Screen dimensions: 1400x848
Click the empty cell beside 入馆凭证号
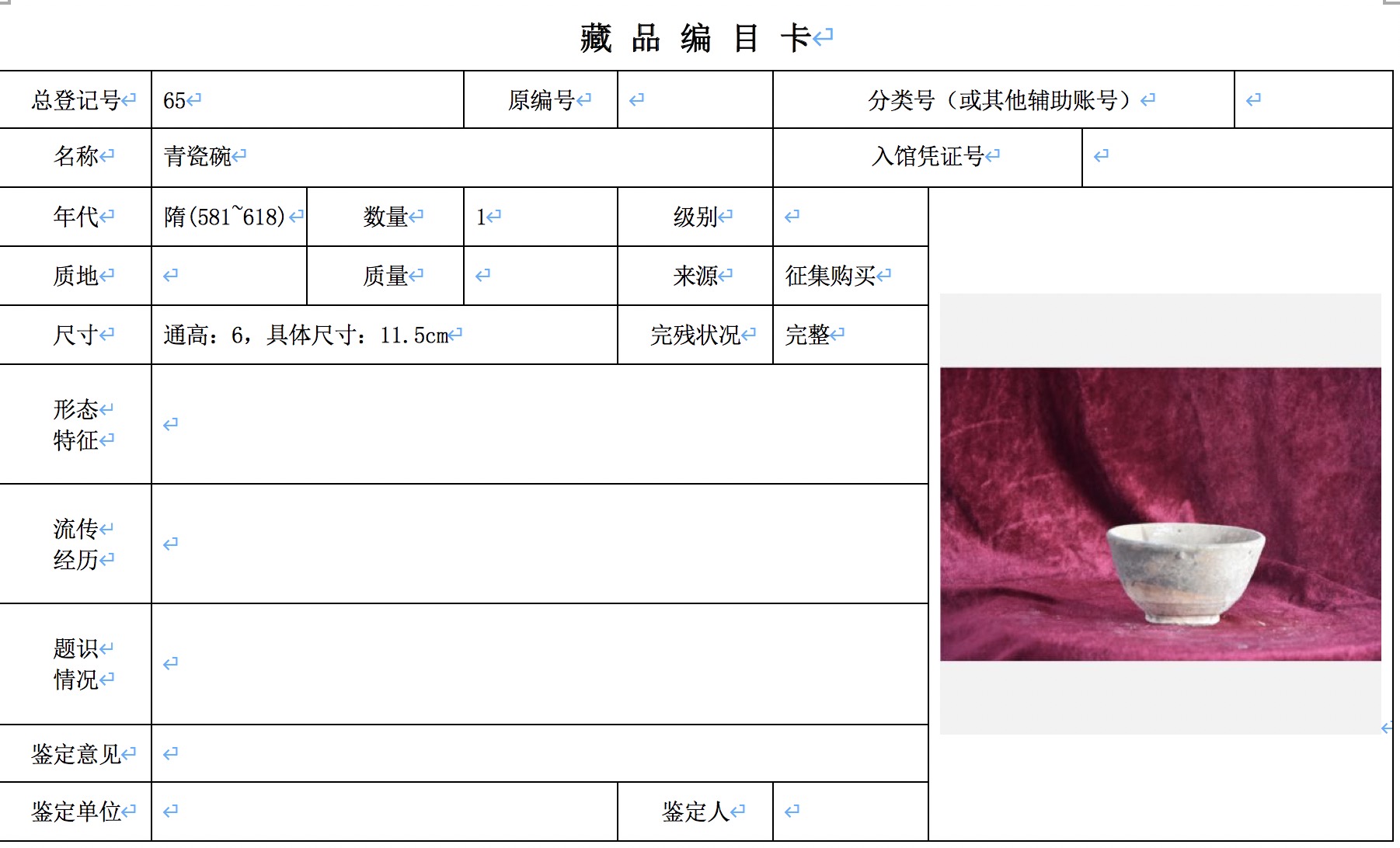coord(1238,157)
